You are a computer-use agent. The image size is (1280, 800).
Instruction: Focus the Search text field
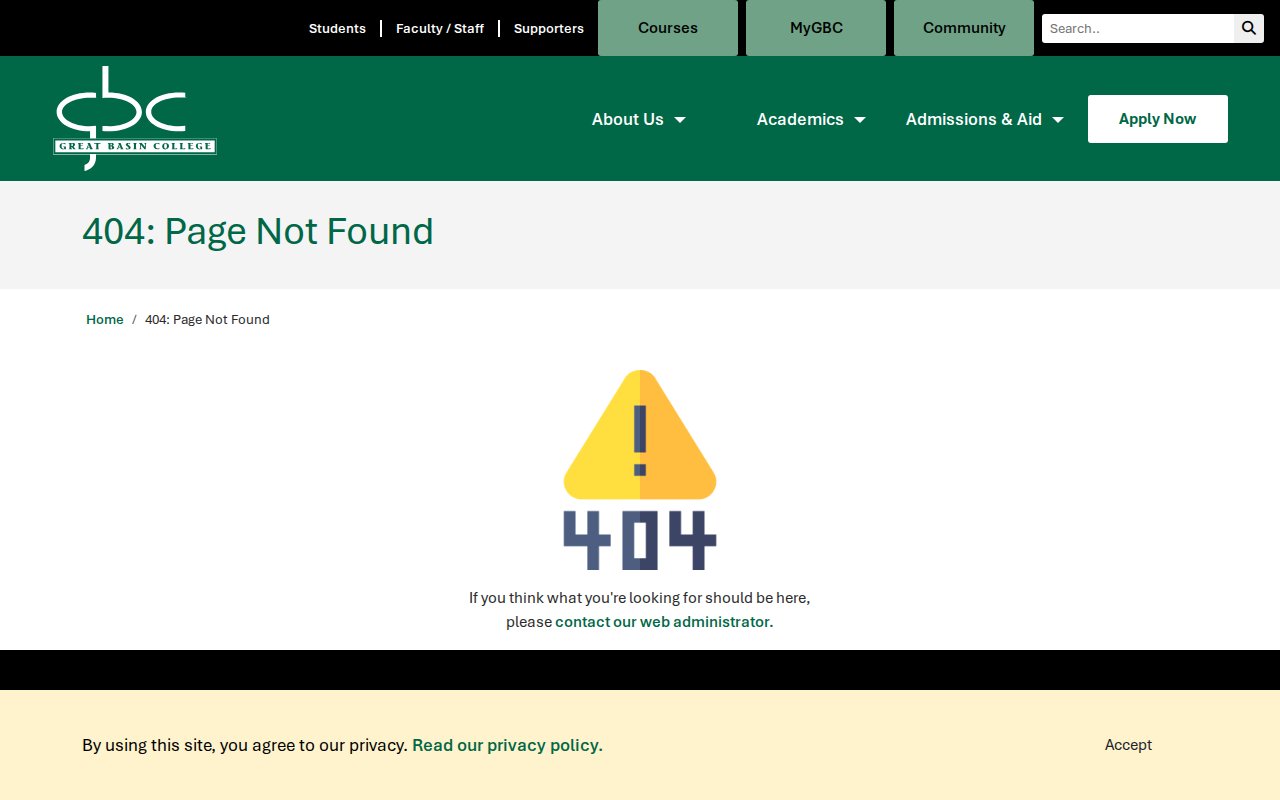1138,28
